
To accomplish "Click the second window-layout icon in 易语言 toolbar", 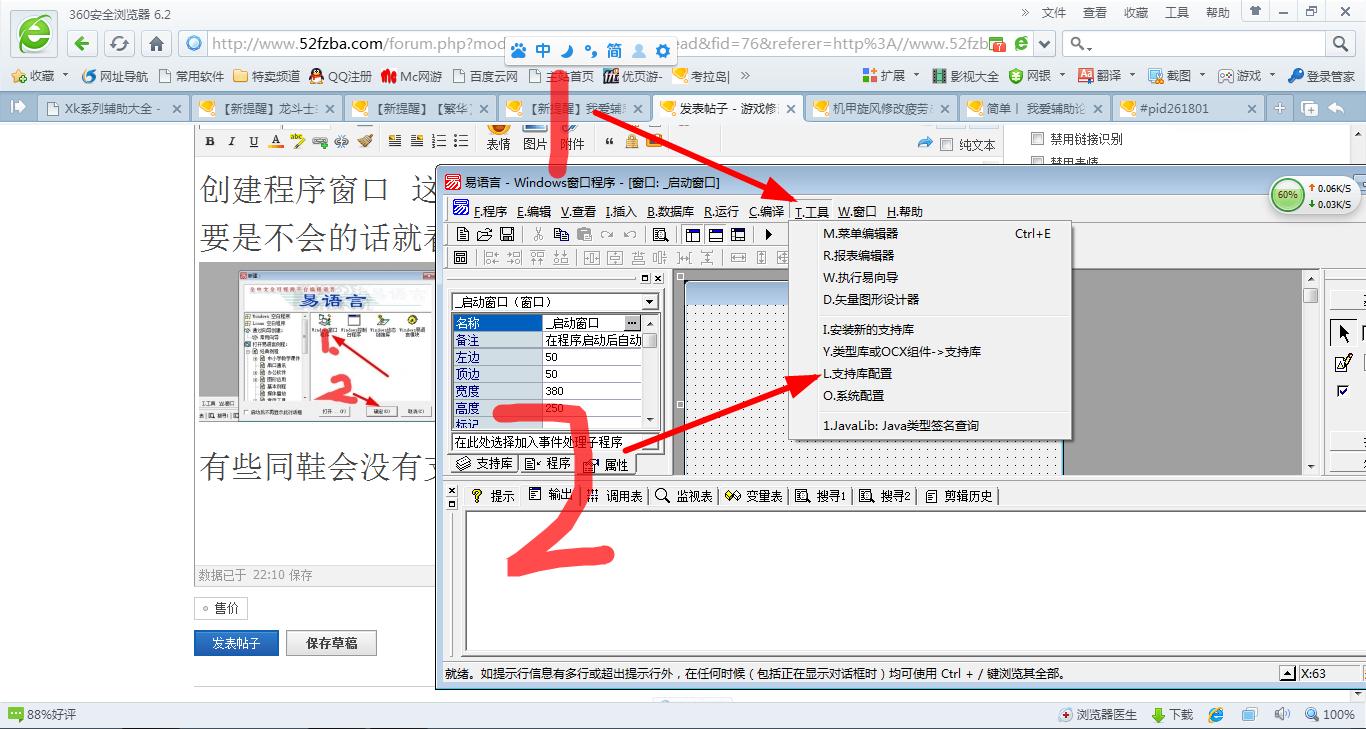I will 716,235.
